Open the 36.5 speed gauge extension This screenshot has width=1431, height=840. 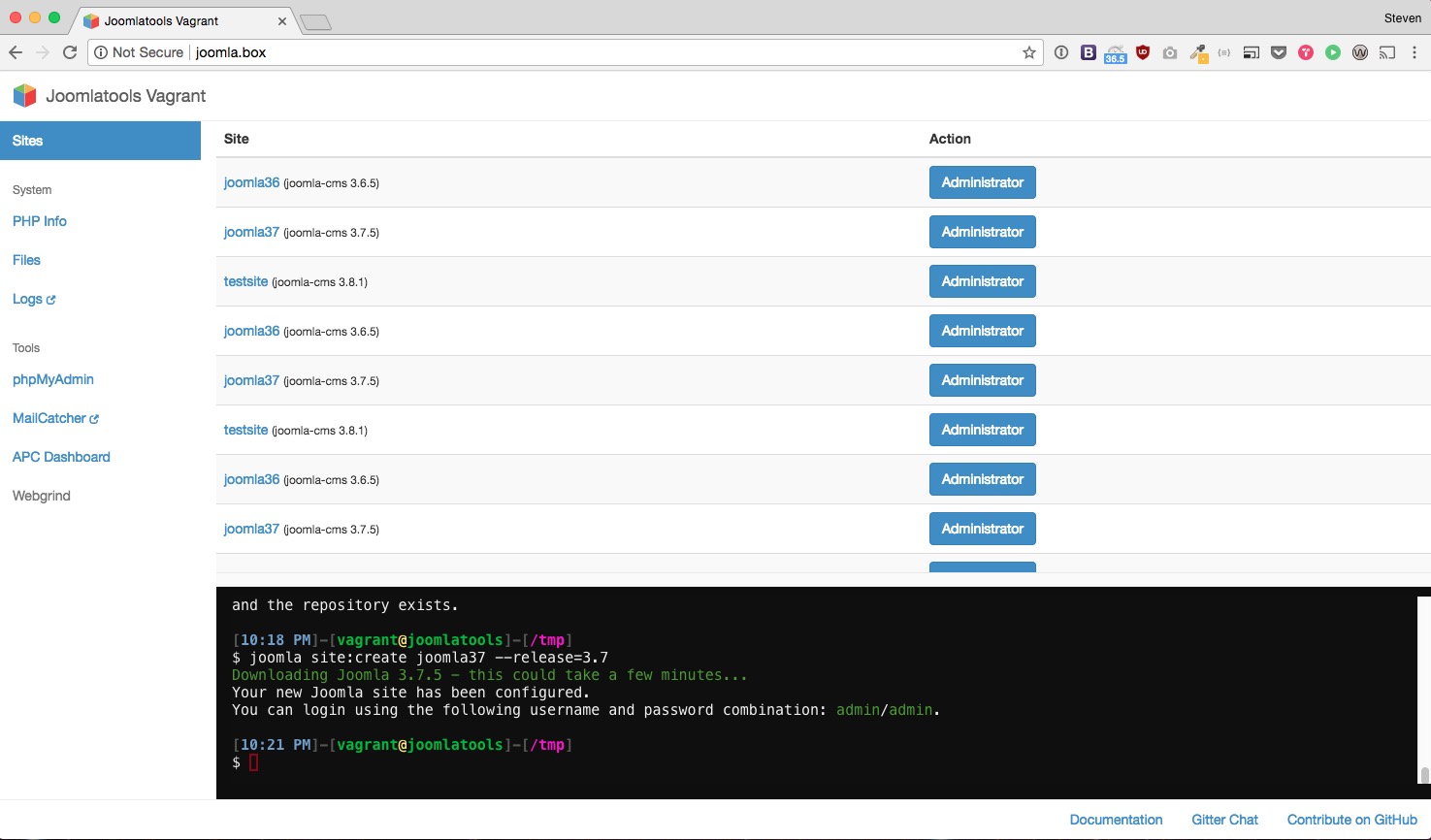[x=1116, y=53]
